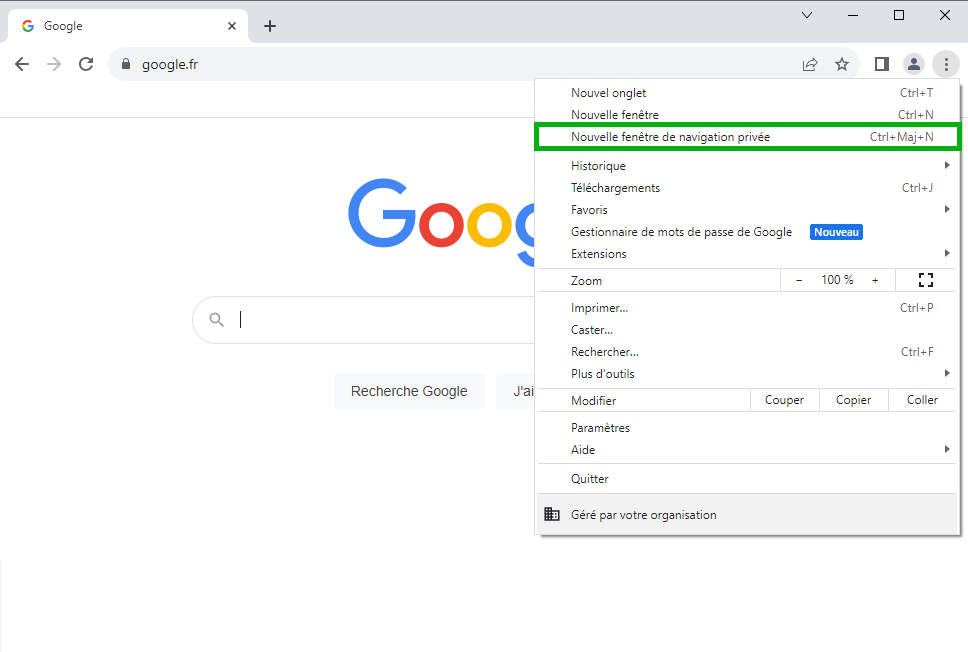The image size is (968, 652).
Task: Click the forward navigation arrow
Action: [54, 64]
